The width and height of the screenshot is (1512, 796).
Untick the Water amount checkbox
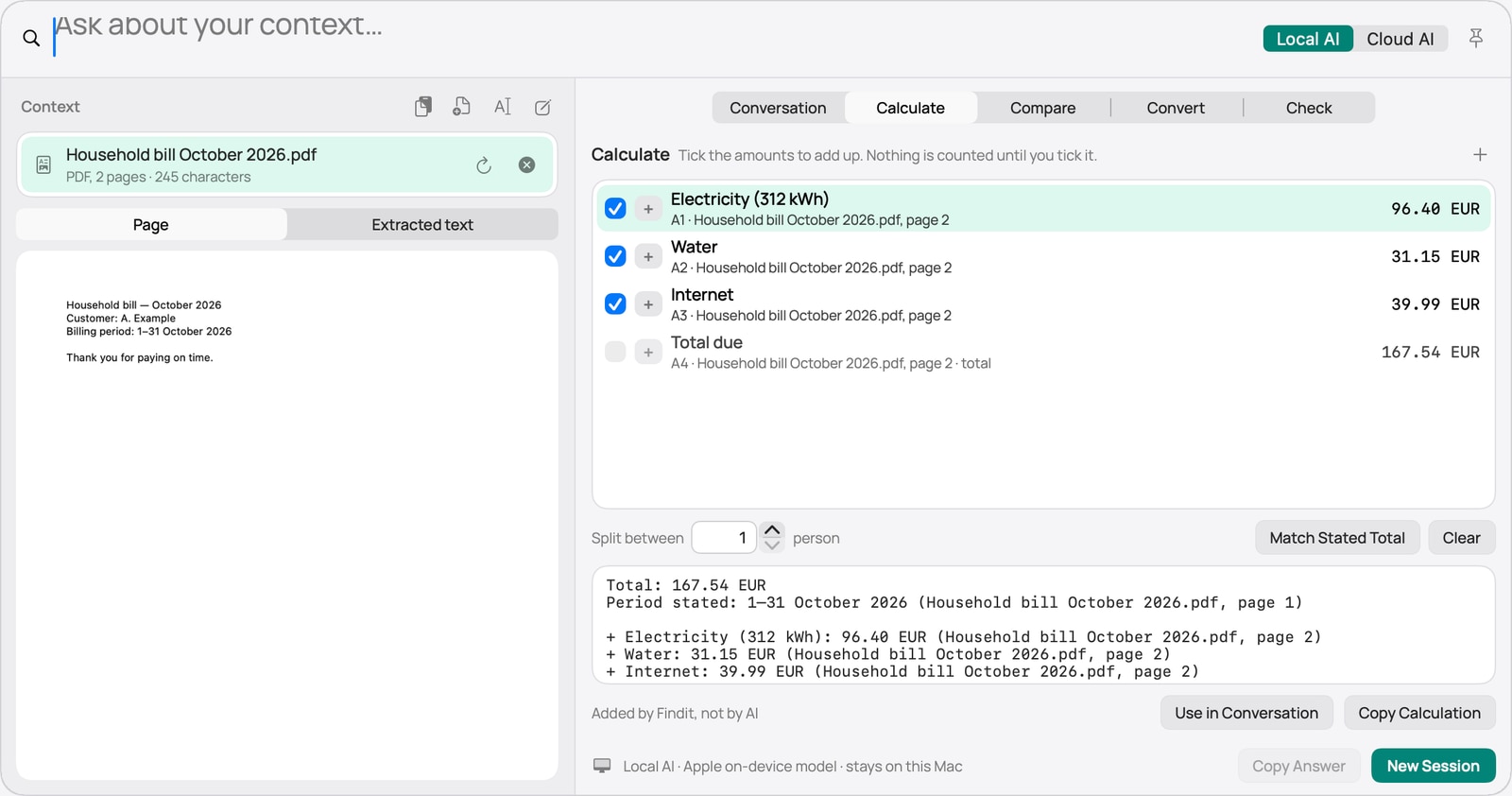click(x=615, y=256)
